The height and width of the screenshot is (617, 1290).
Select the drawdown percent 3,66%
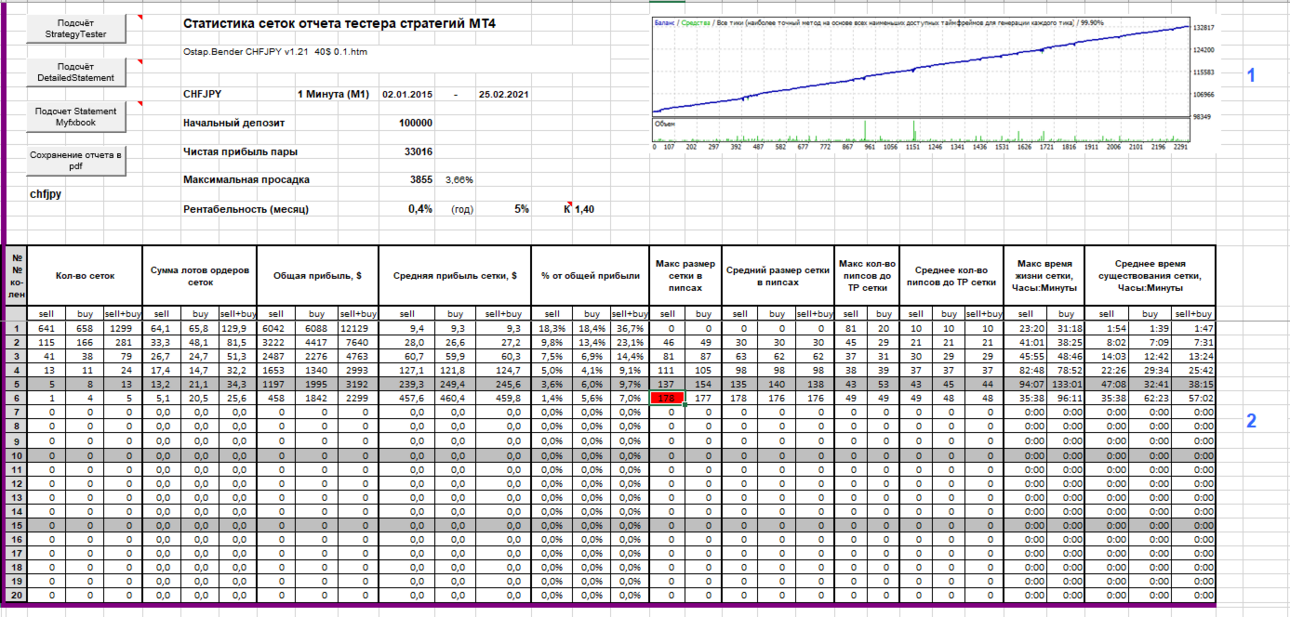[459, 180]
